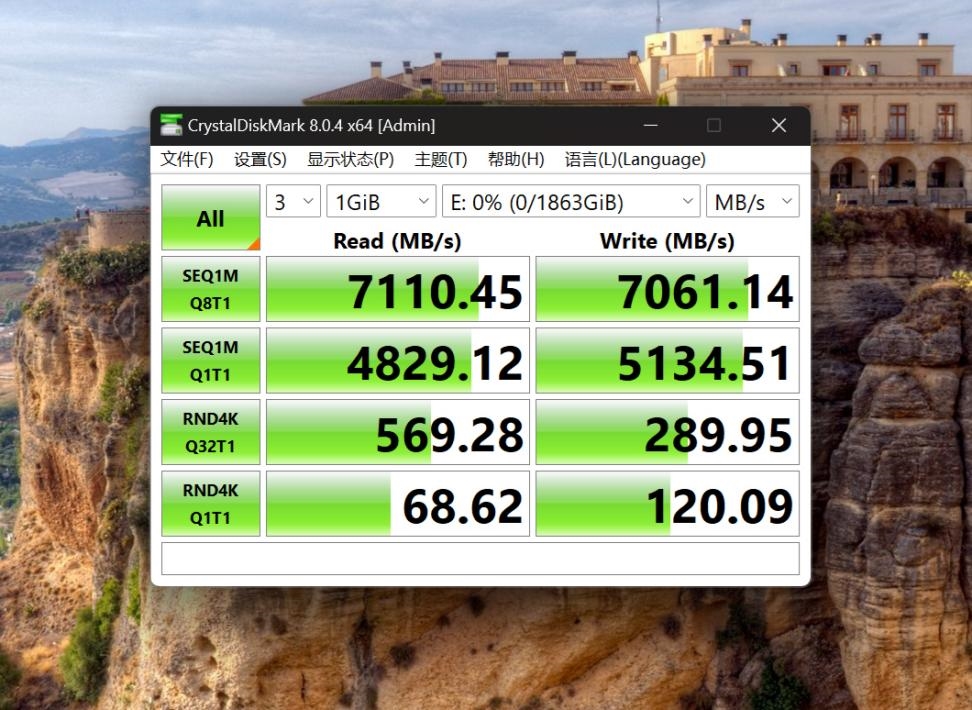This screenshot has height=710, width=972.
Task: Open the 显示状态(P) menu
Action: (x=350, y=159)
